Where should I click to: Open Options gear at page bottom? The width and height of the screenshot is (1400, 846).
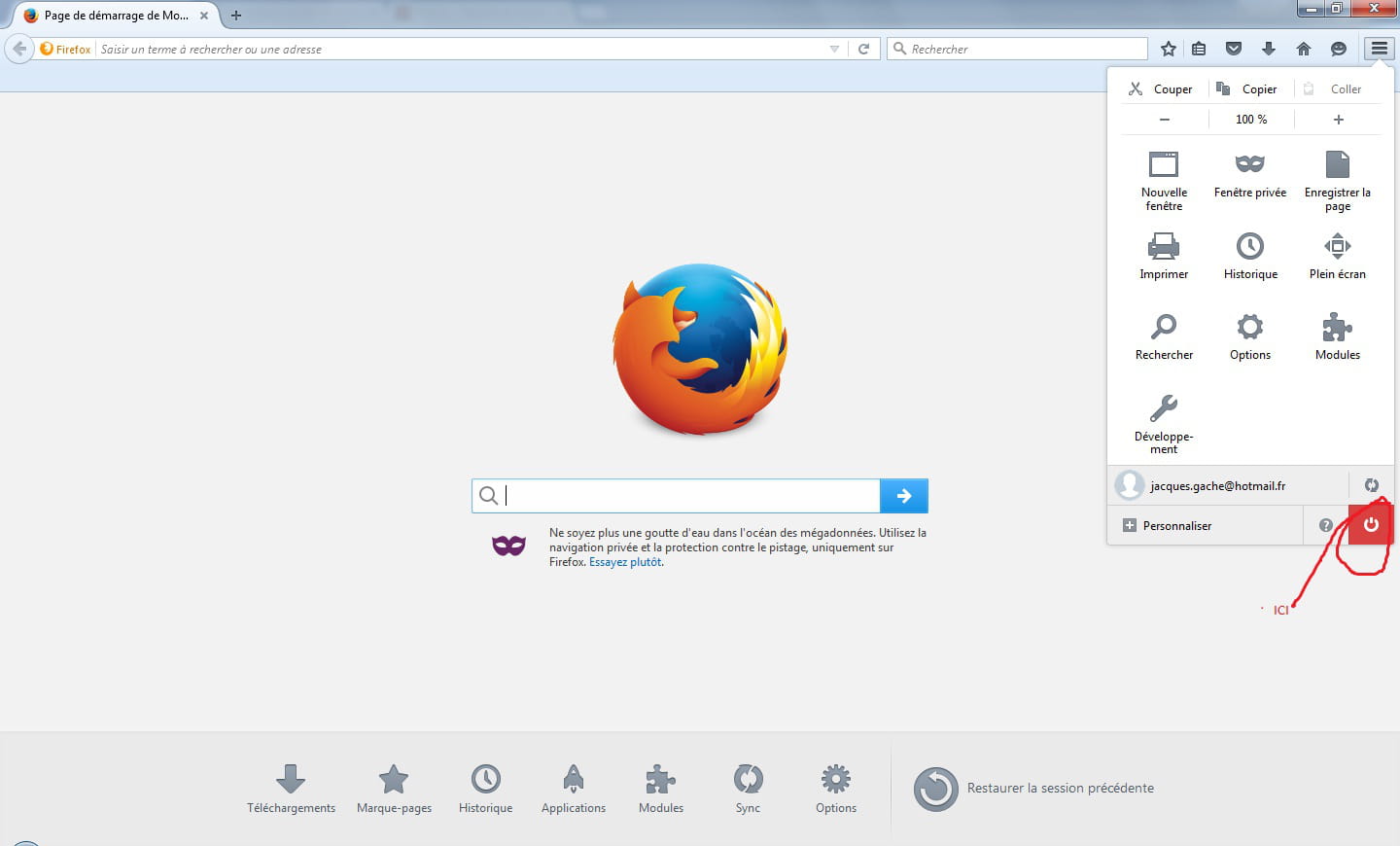[x=836, y=789]
